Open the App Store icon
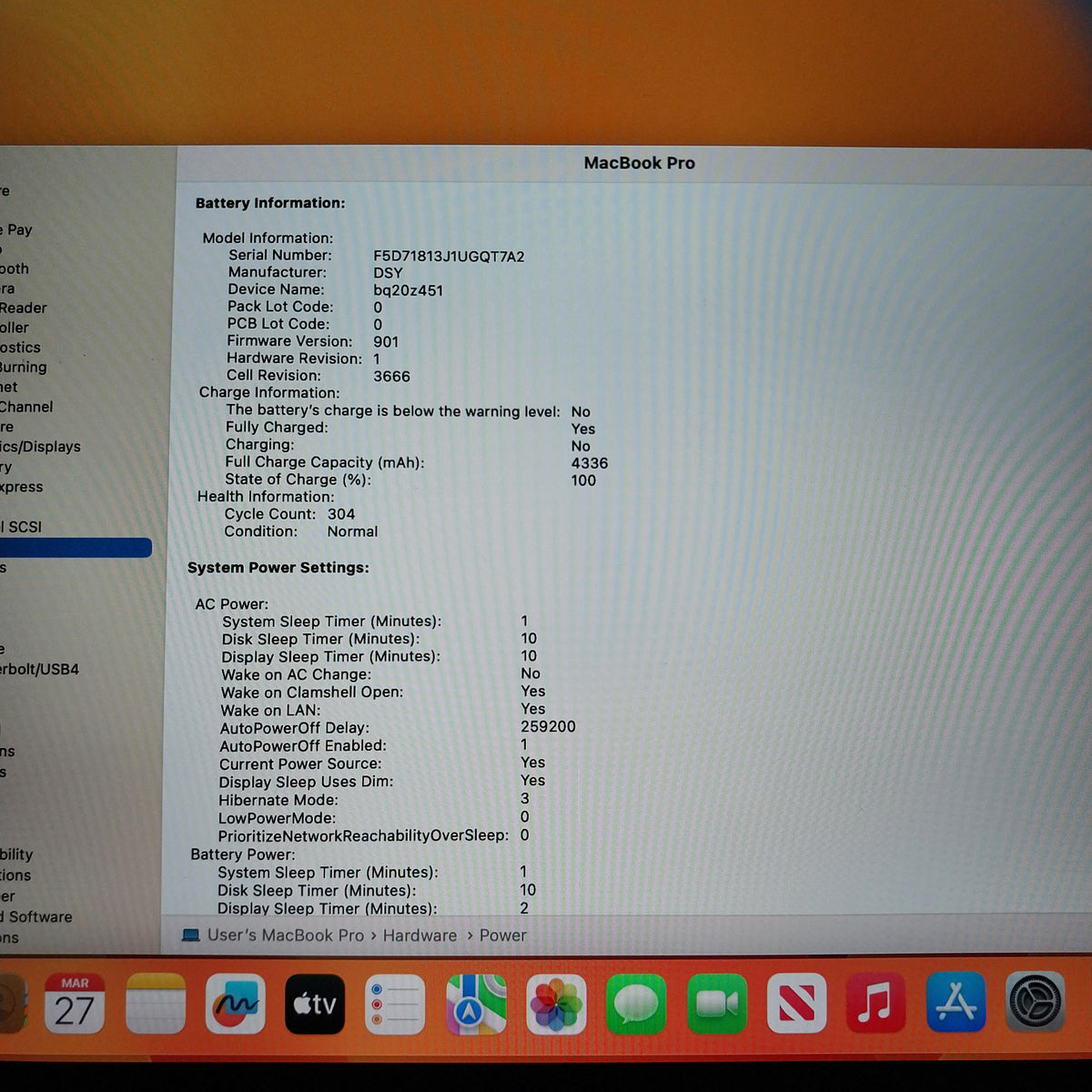Viewport: 1092px width, 1092px height. [956, 1002]
